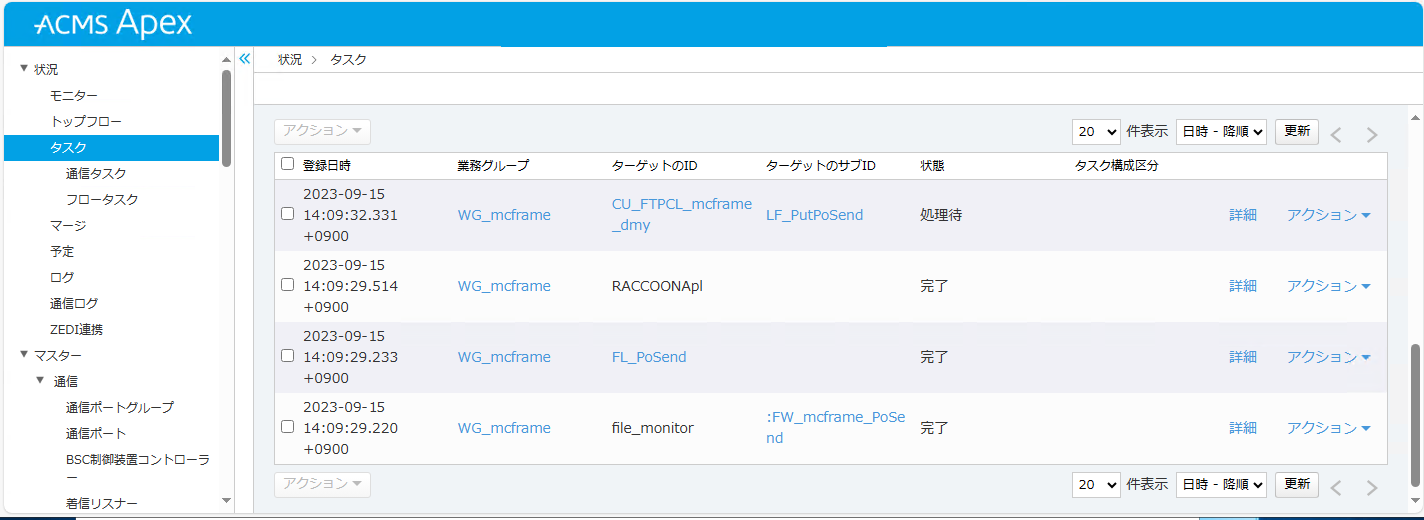
Task: Open 通信ポート in the sidebar
Action: 96,434
